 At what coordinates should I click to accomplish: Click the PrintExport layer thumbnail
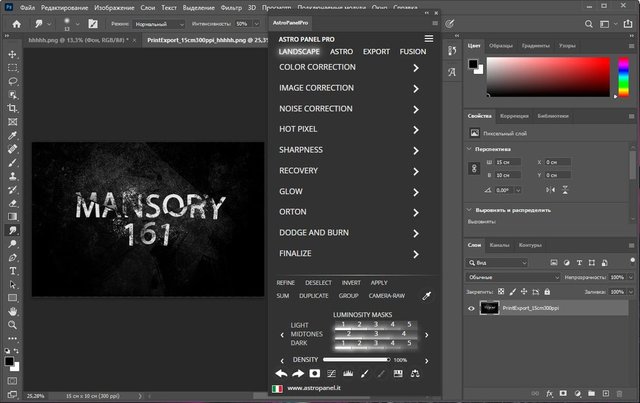pyautogui.click(x=489, y=308)
